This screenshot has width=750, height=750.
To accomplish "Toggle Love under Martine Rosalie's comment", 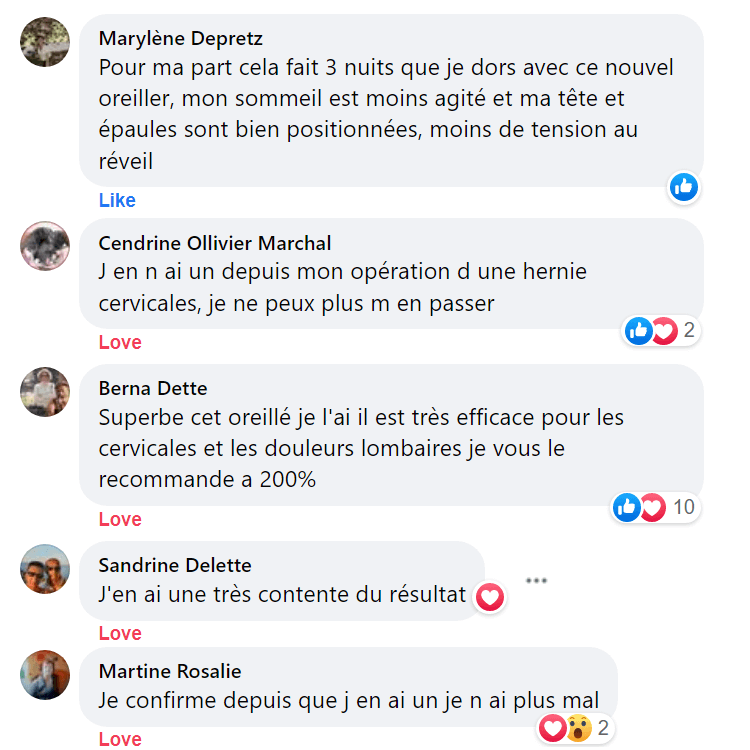I will pos(120,739).
